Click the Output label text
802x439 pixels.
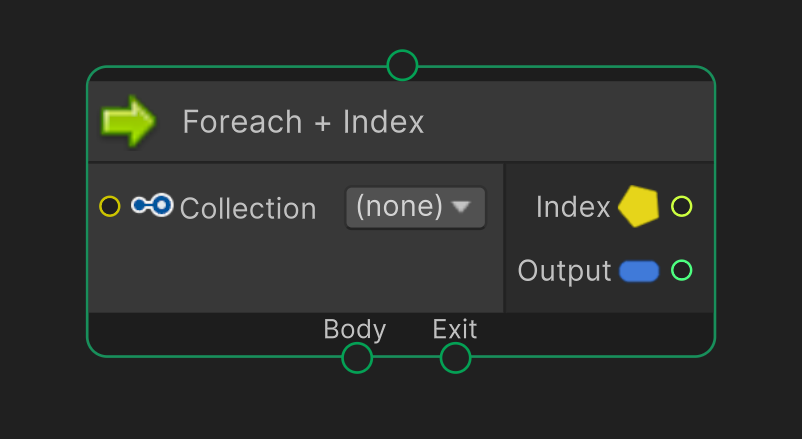564,271
